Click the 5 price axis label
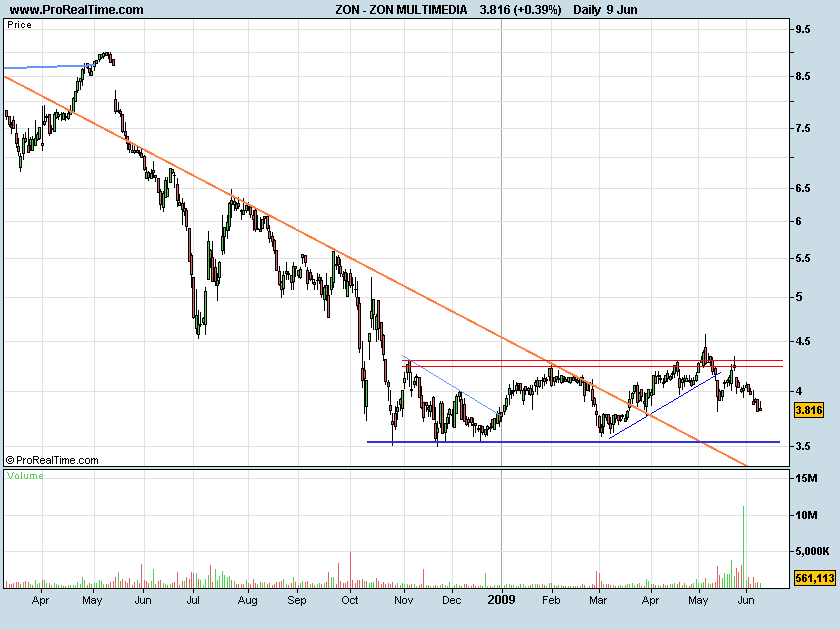 [x=799, y=297]
